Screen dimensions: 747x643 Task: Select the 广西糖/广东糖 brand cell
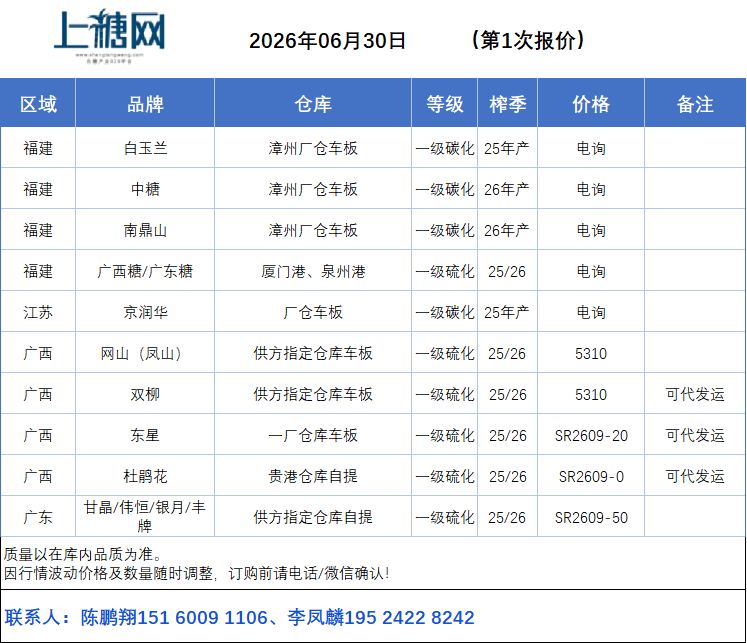(145, 271)
